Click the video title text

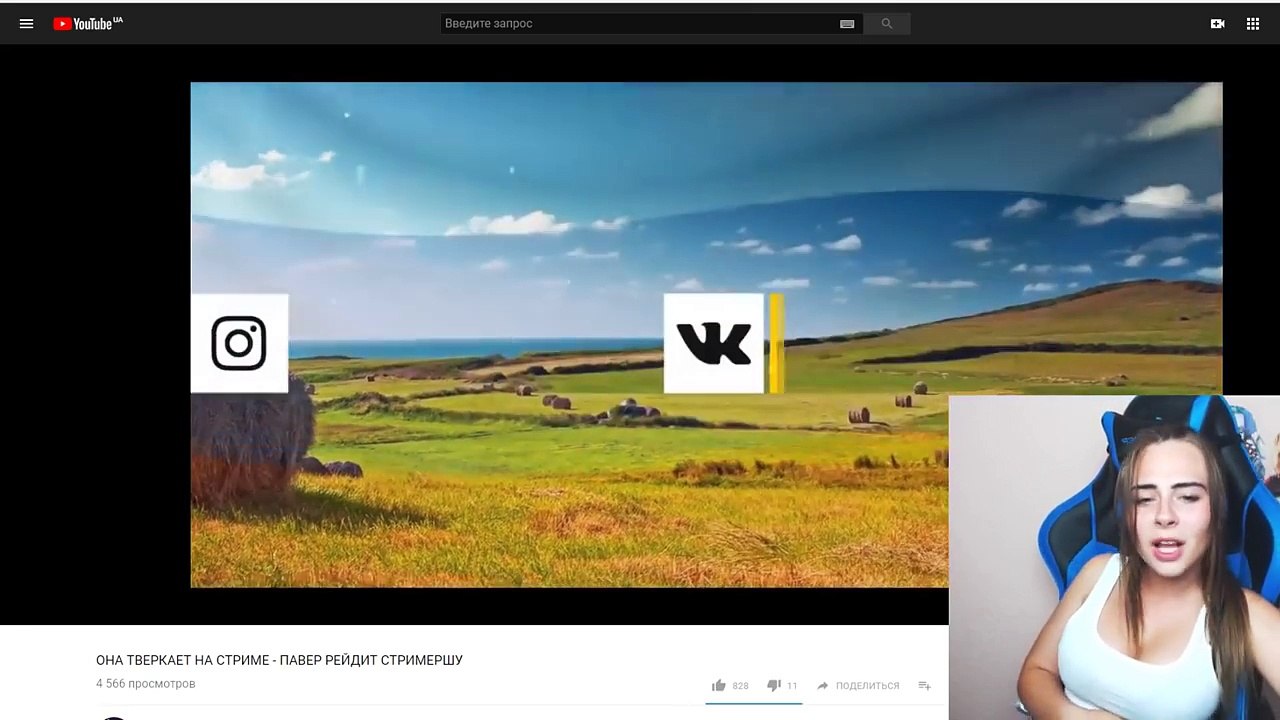[279, 660]
